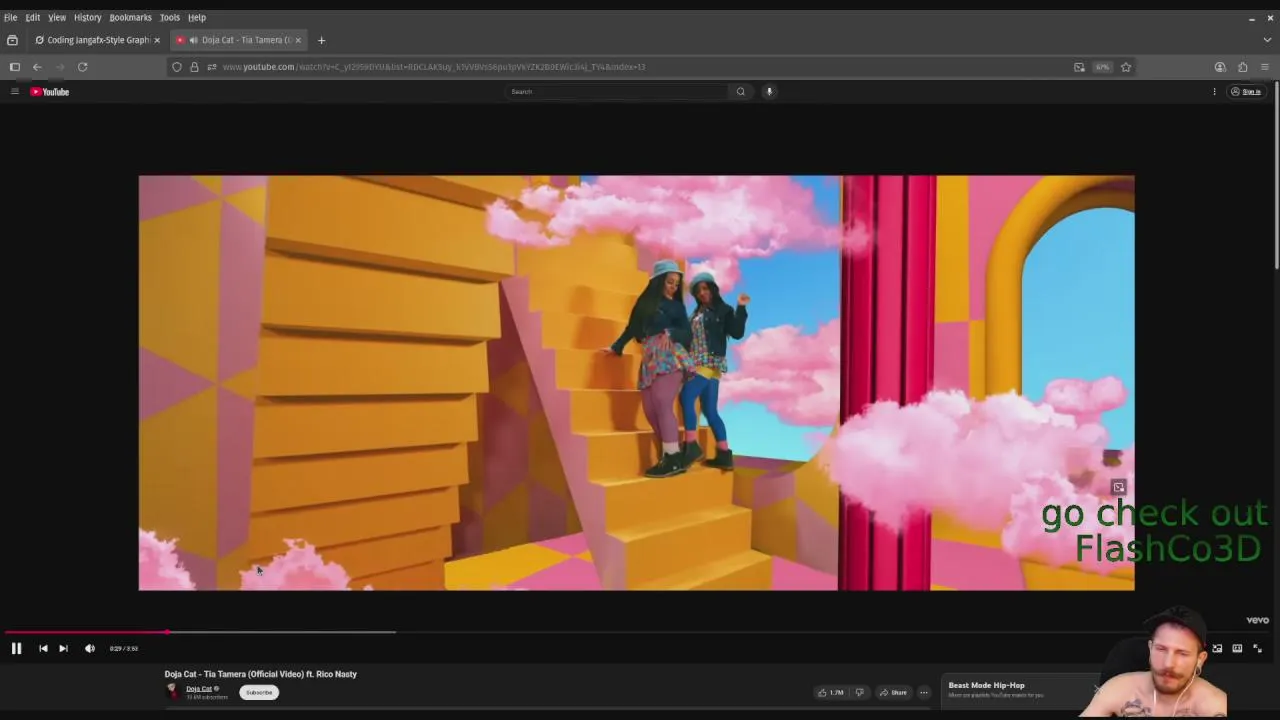This screenshot has width=1280, height=720.
Task: Pause the video playback
Action: 16,648
